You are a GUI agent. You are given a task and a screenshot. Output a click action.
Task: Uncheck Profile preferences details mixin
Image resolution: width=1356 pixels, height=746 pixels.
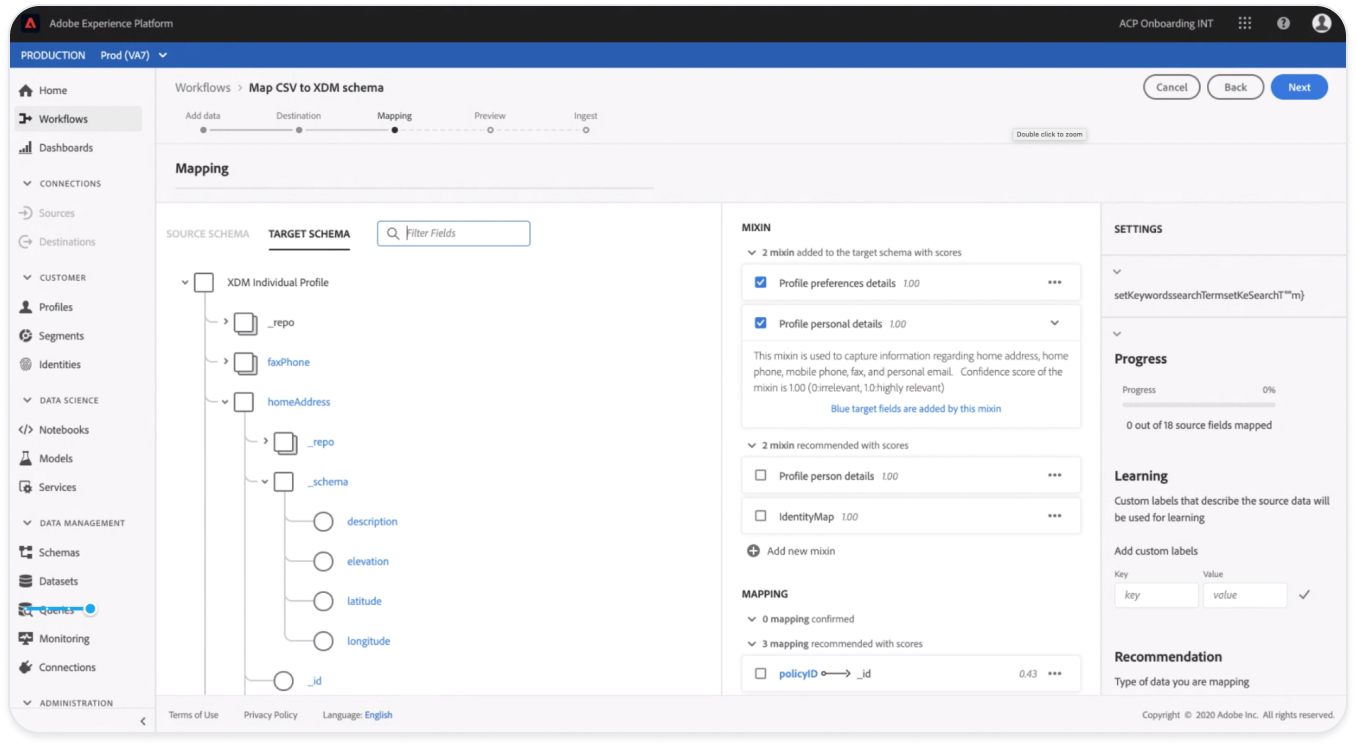[761, 283]
